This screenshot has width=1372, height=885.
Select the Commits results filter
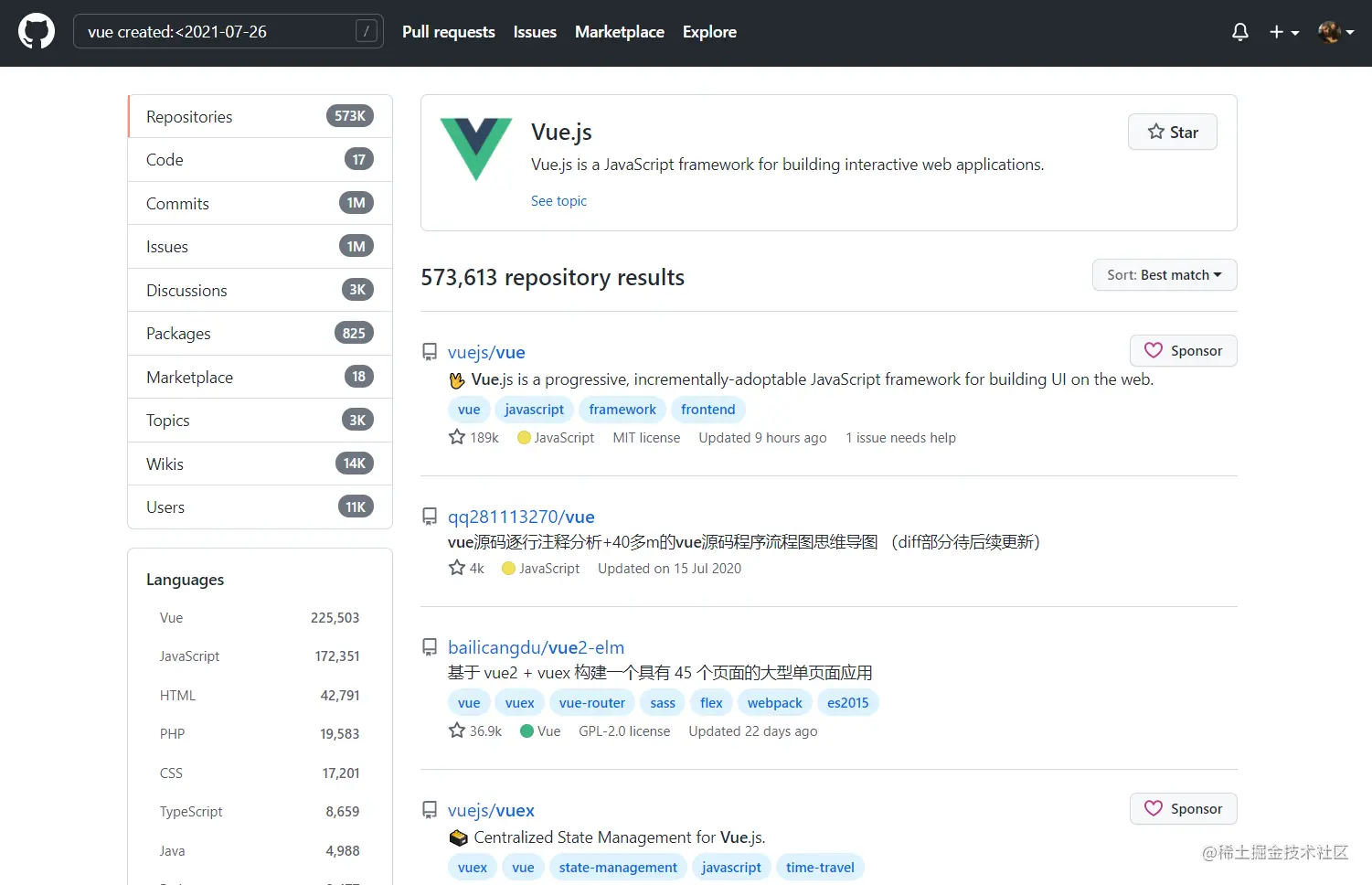coord(261,203)
